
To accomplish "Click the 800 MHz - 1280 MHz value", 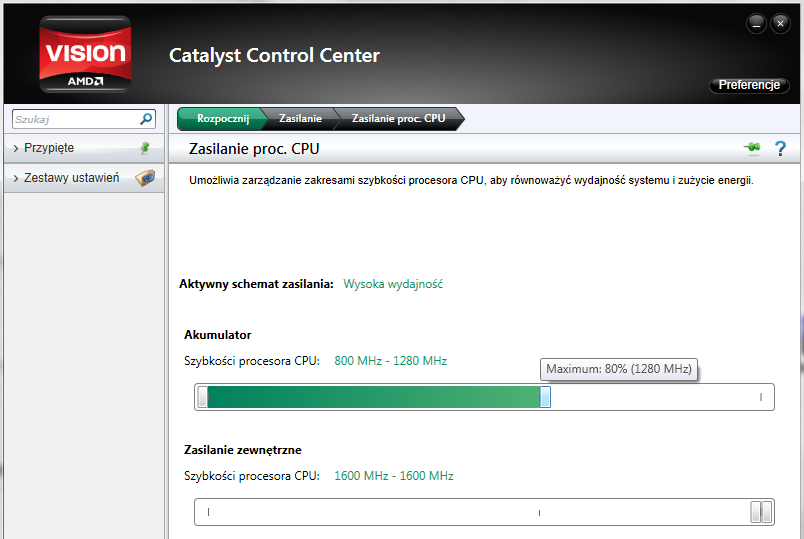I will [391, 361].
